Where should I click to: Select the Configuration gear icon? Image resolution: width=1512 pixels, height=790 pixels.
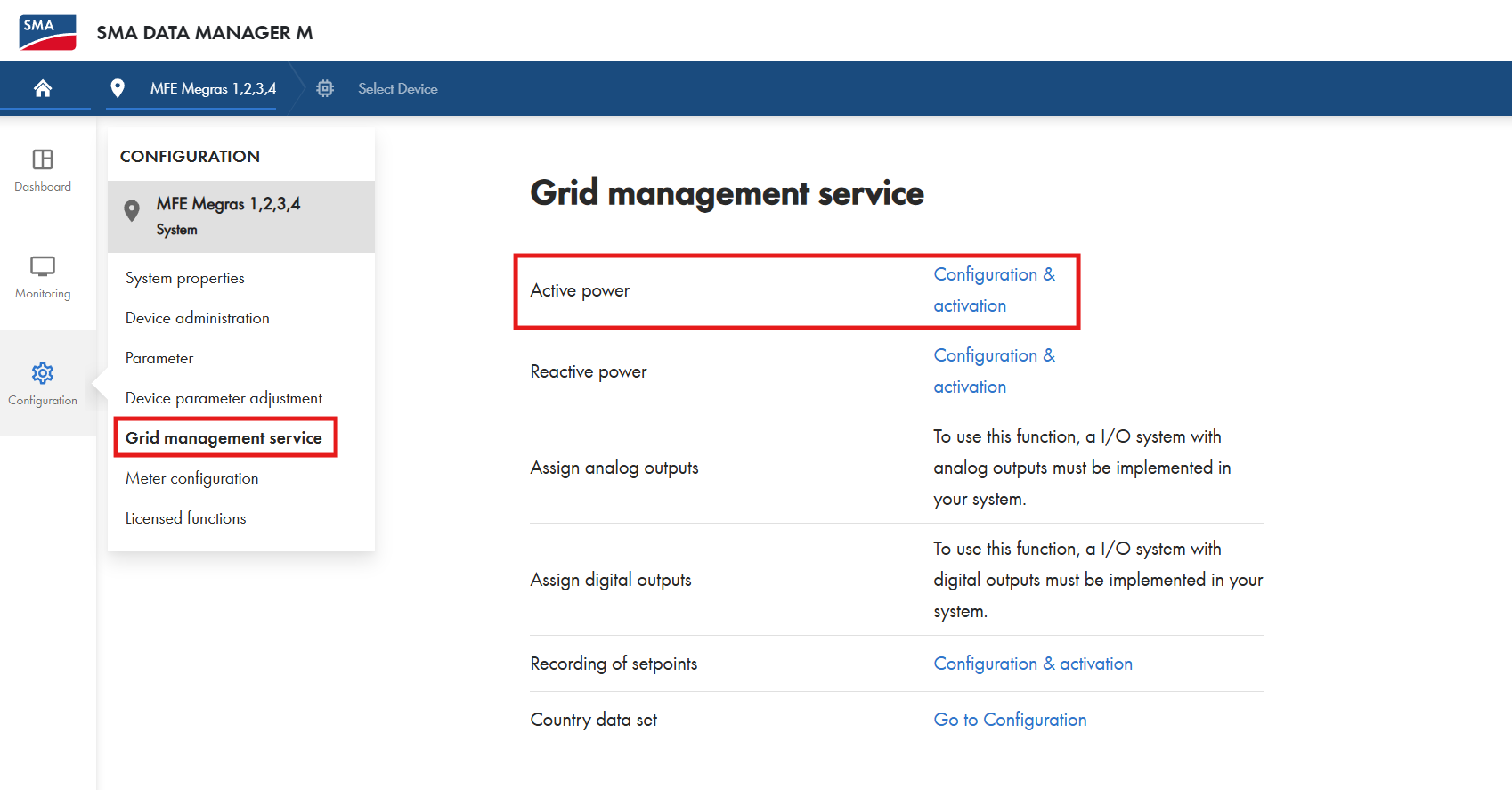click(43, 373)
